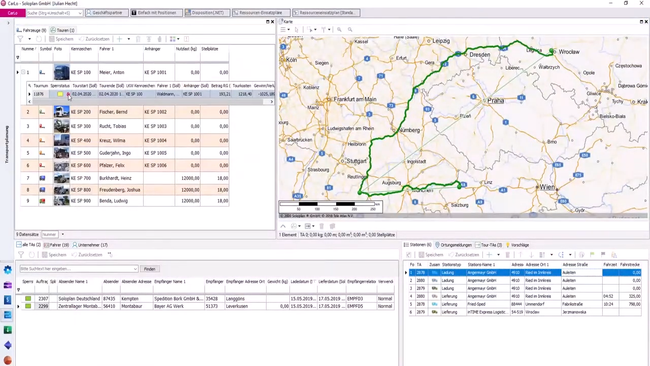
Task: Click the zoom-in magnifier on the map toolbar
Action: [339, 30]
